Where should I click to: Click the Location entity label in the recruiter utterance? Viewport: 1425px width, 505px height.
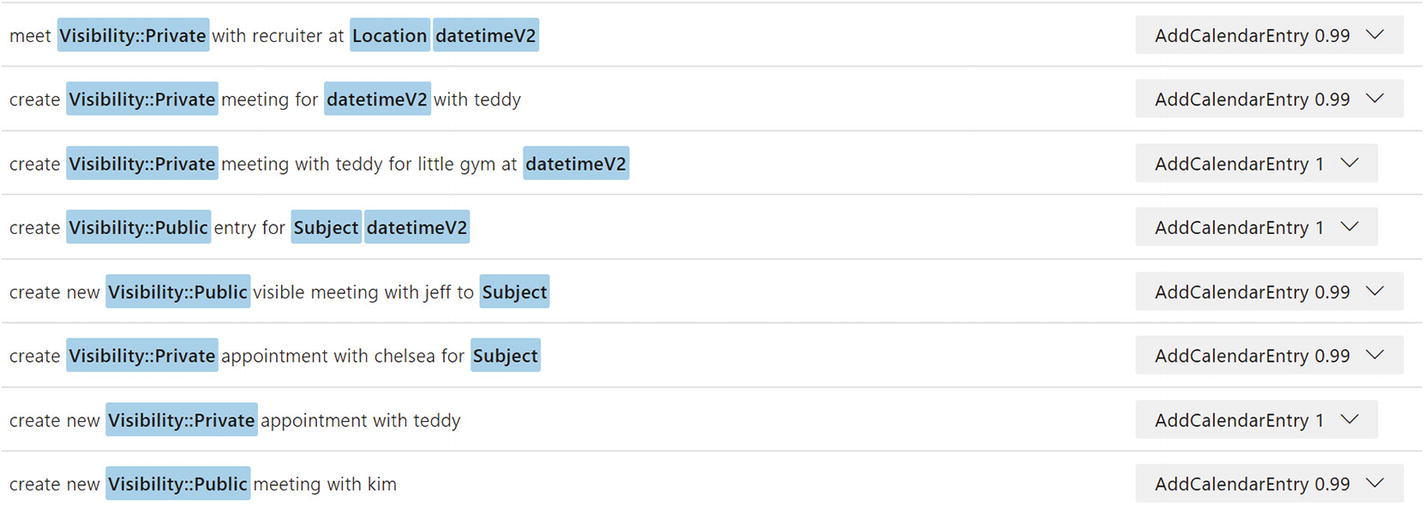[x=390, y=36]
